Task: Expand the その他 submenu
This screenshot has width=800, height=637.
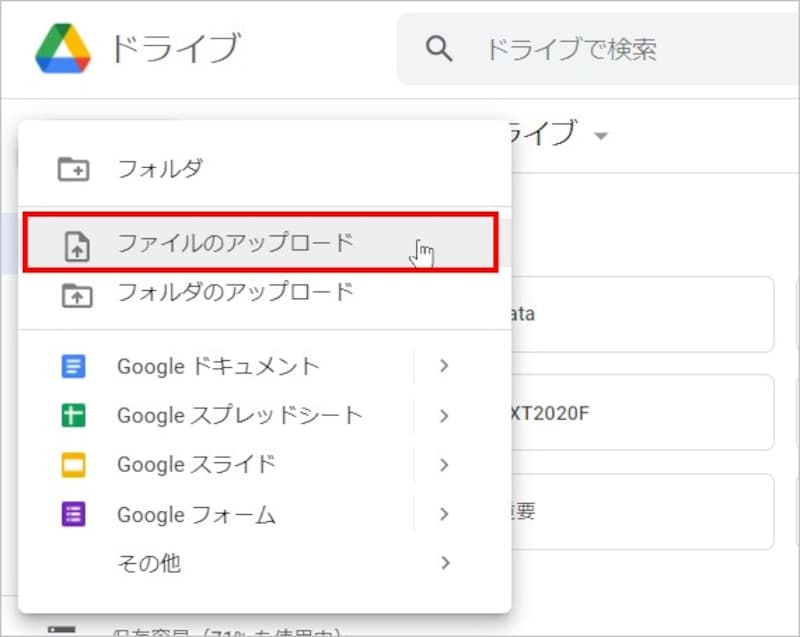Action: (445, 563)
